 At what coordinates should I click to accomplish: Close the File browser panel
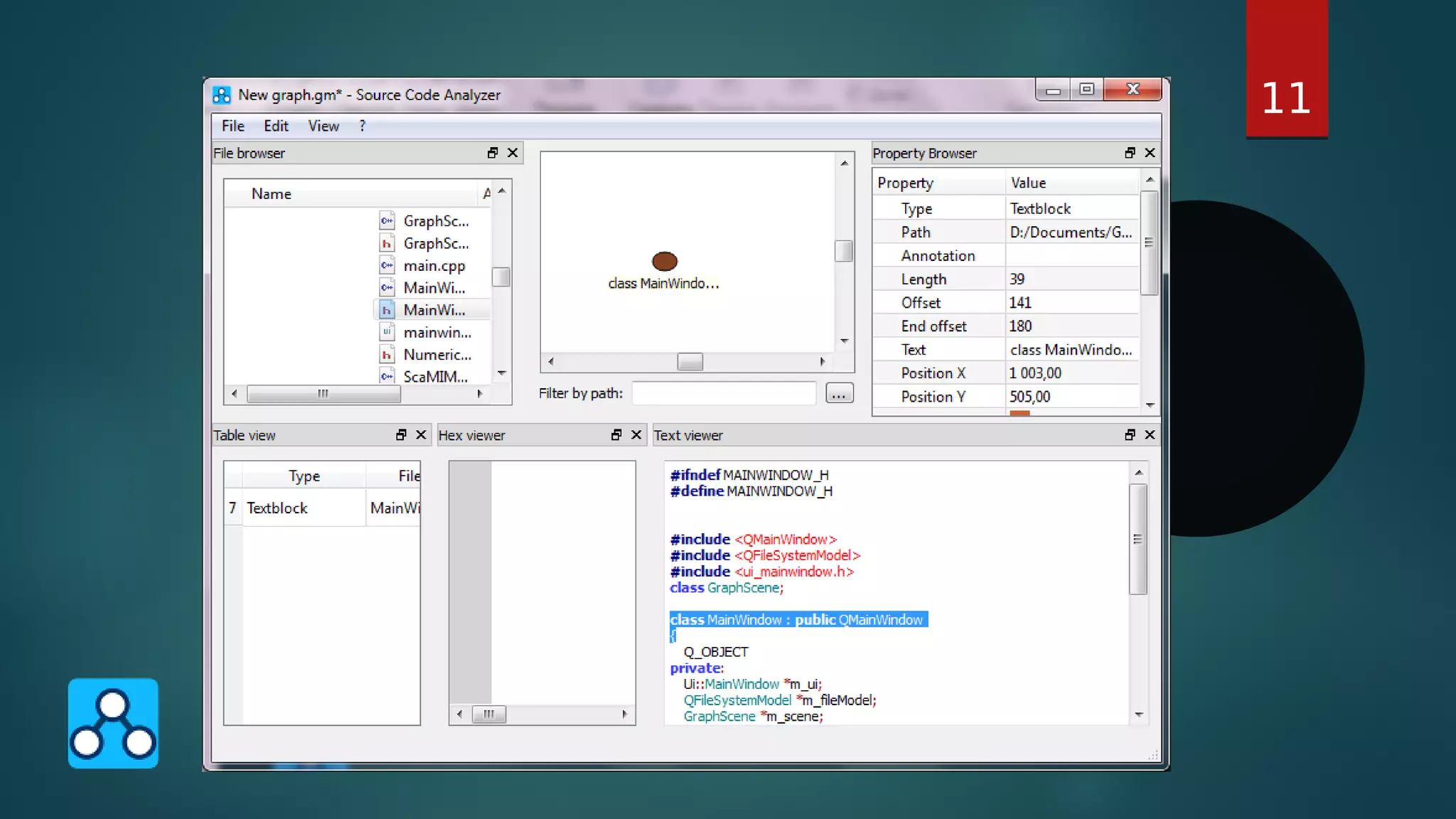click(513, 153)
